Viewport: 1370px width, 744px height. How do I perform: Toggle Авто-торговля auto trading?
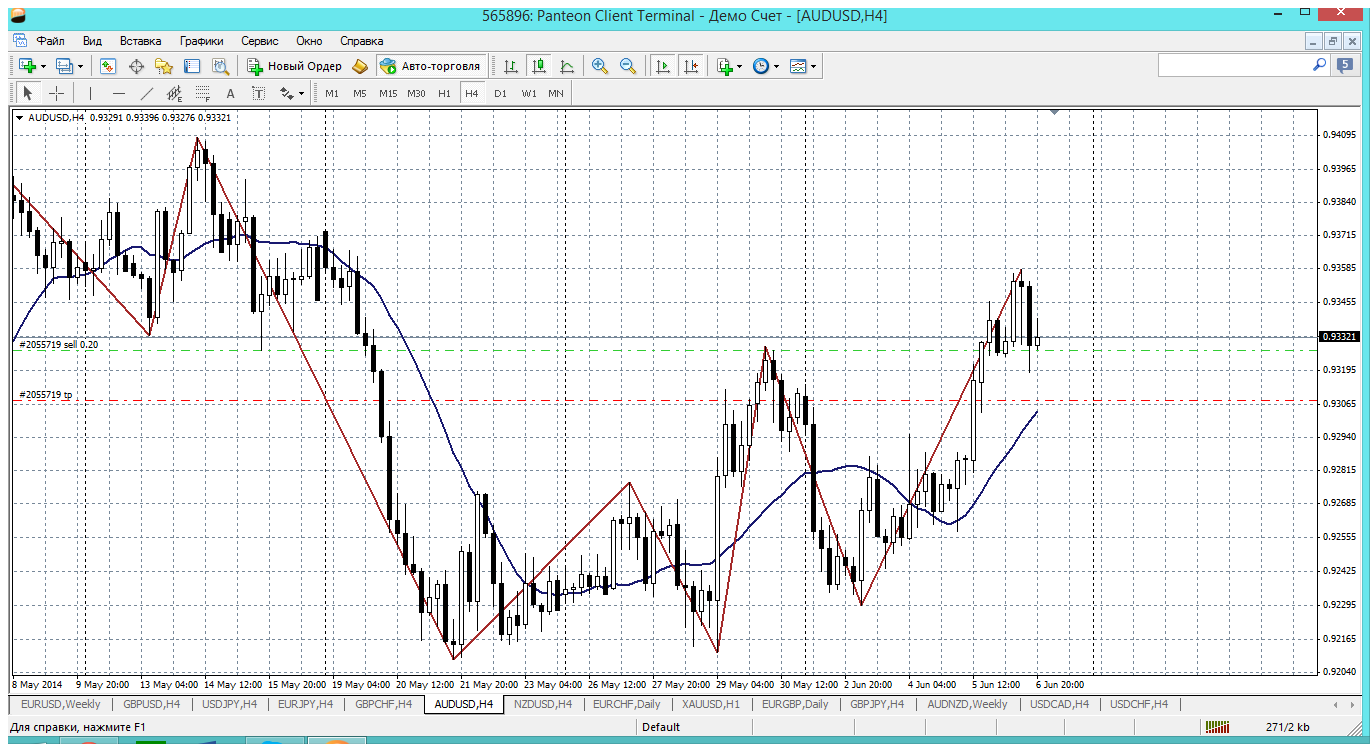pyautogui.click(x=431, y=66)
